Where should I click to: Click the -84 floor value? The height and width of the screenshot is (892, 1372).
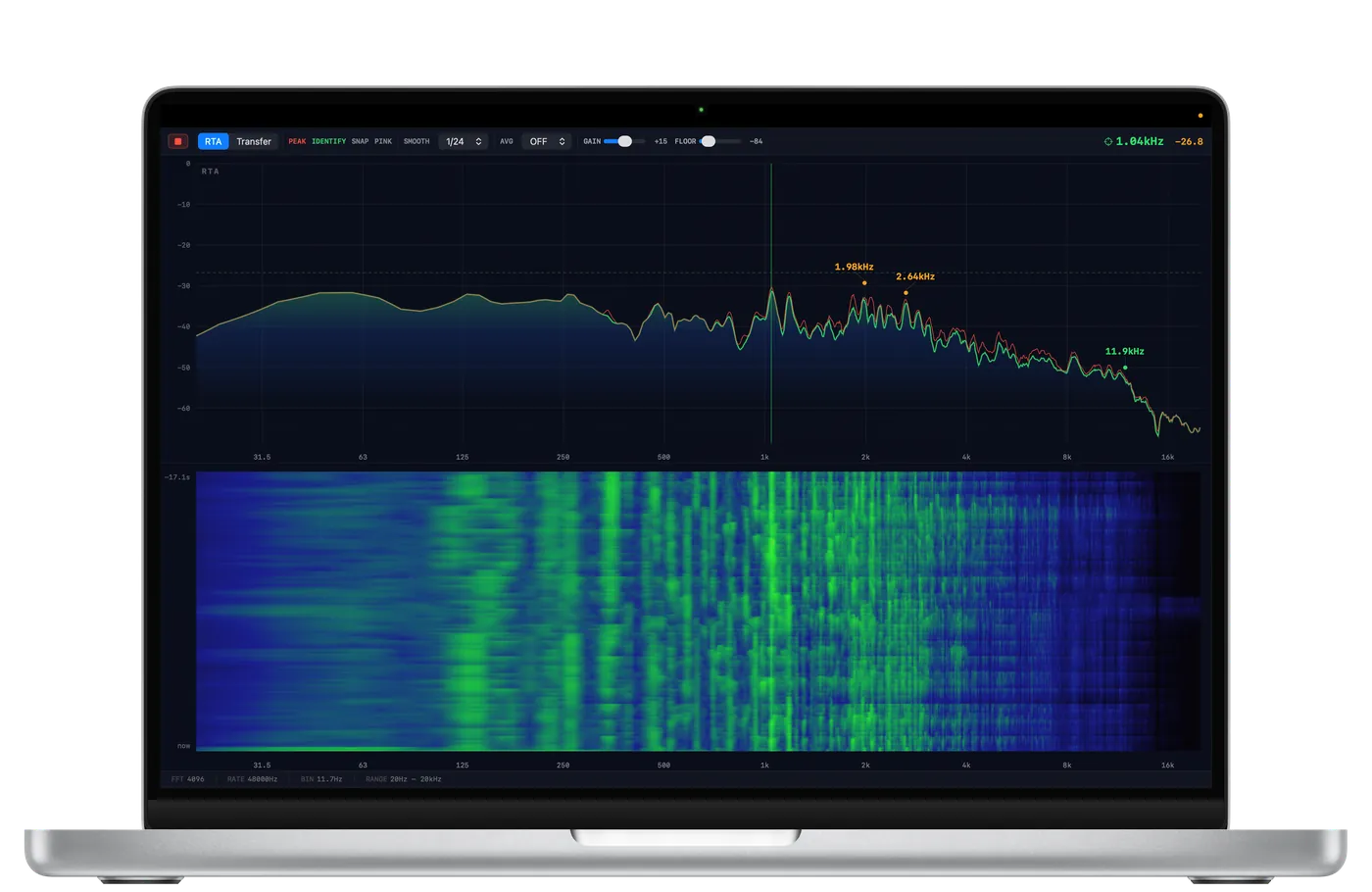[756, 141]
